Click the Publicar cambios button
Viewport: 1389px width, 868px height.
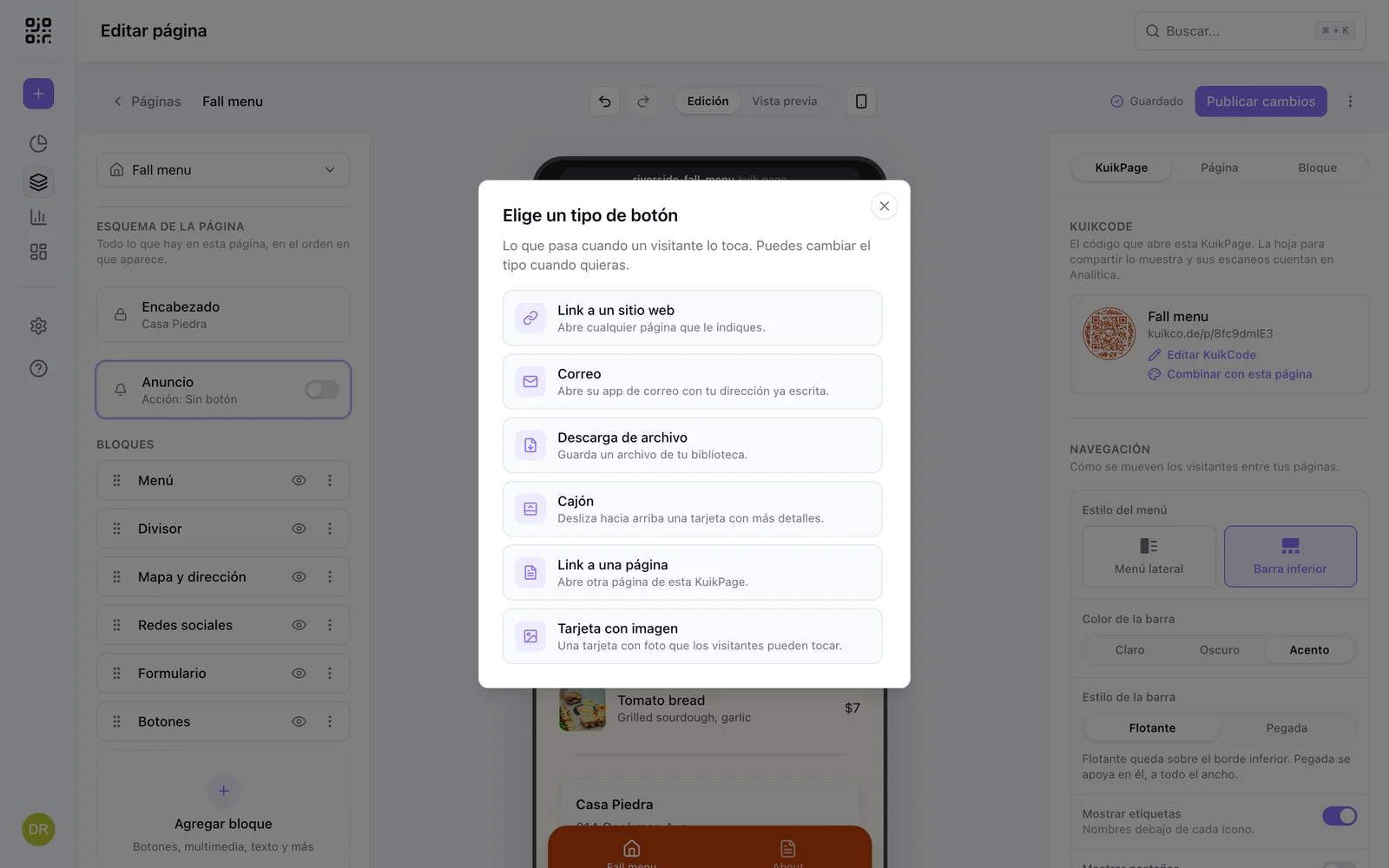(x=1261, y=102)
